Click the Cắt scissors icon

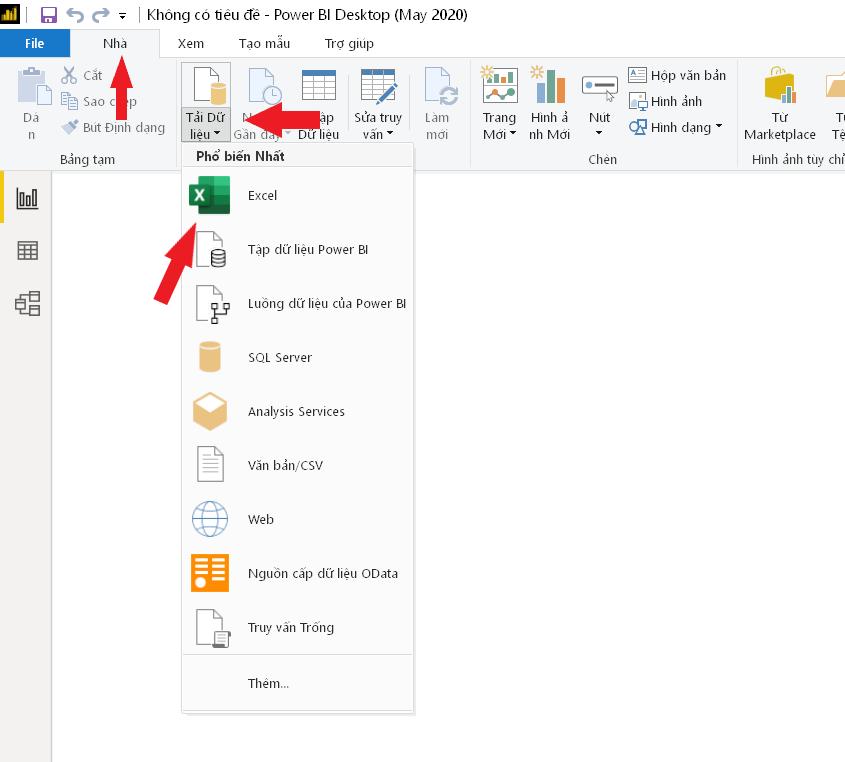click(68, 75)
